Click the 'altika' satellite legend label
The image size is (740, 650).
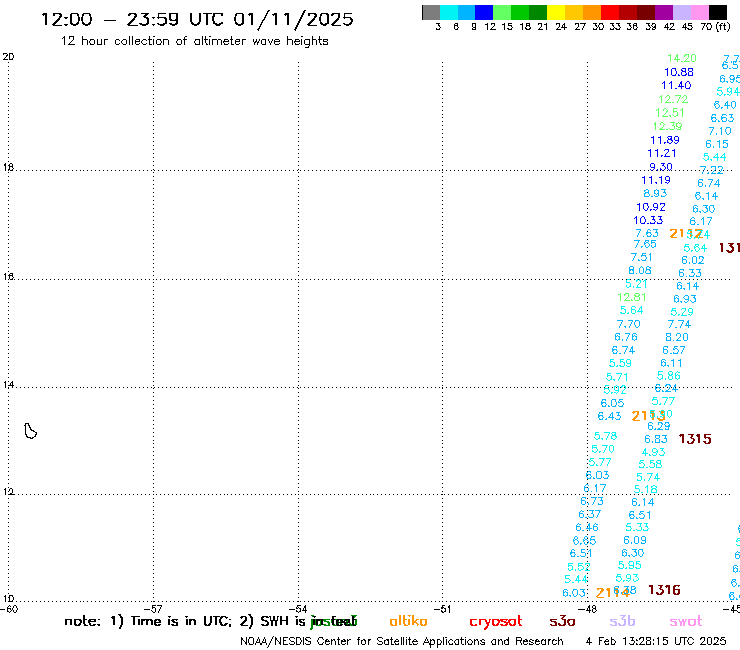tap(408, 621)
